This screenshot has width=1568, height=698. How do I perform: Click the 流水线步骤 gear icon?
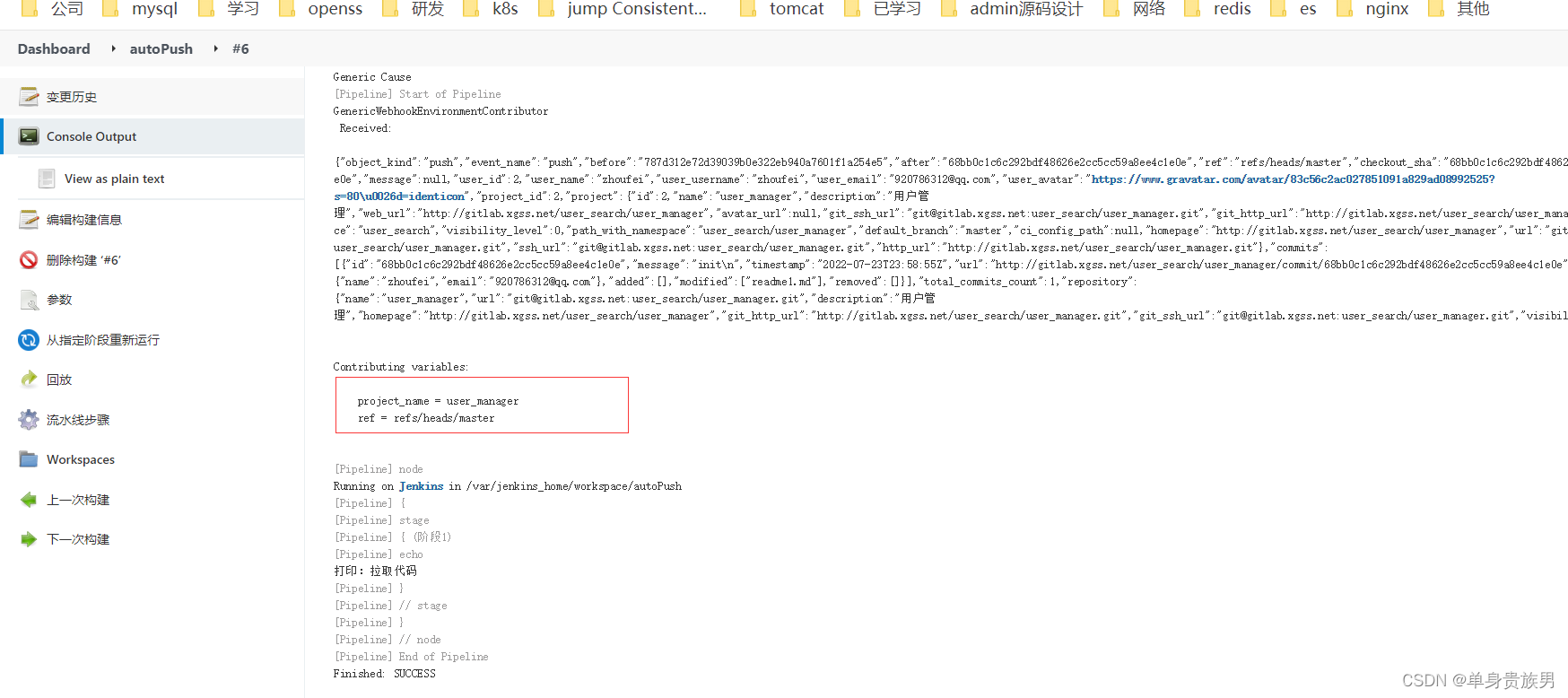click(x=29, y=420)
